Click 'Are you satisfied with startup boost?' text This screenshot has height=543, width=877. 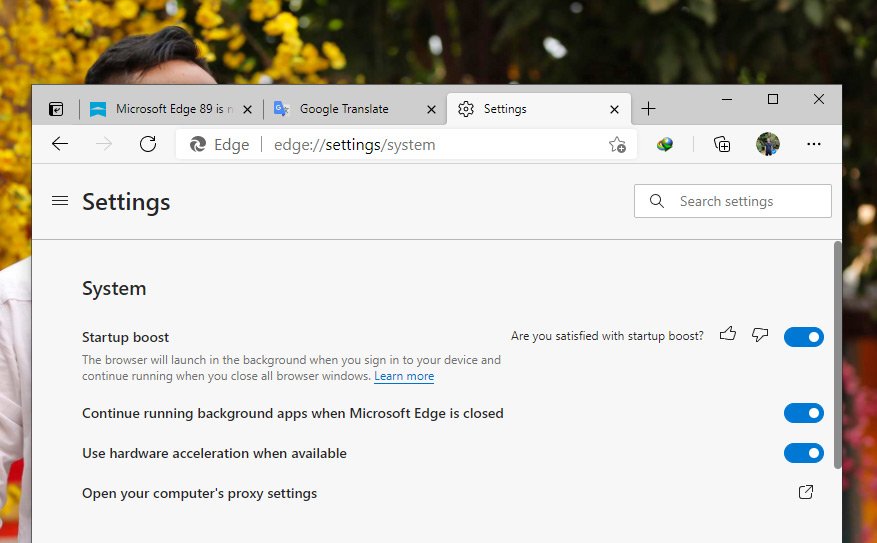pos(607,336)
